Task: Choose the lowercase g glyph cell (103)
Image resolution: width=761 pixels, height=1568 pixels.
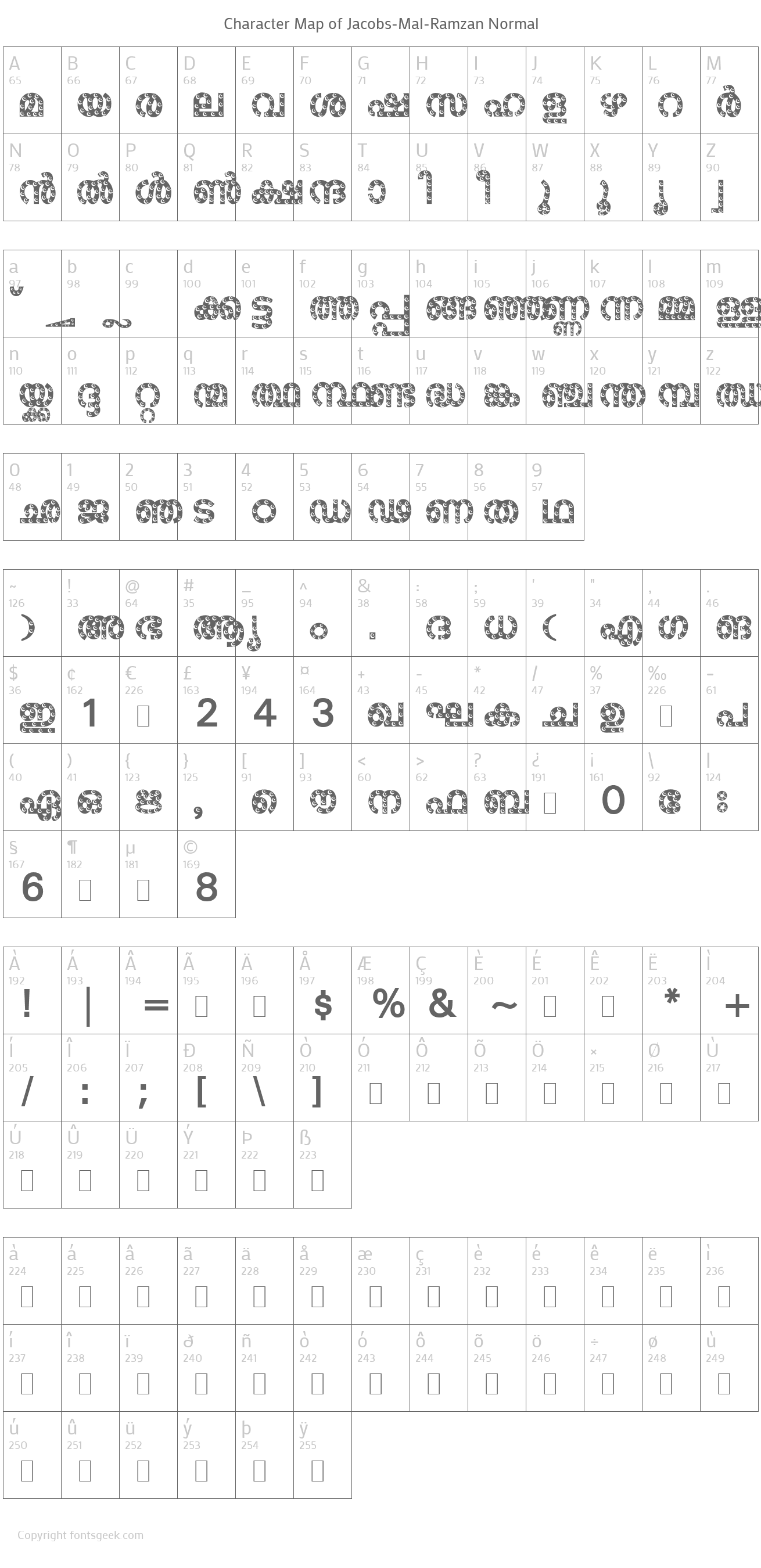Action: pos(380,294)
